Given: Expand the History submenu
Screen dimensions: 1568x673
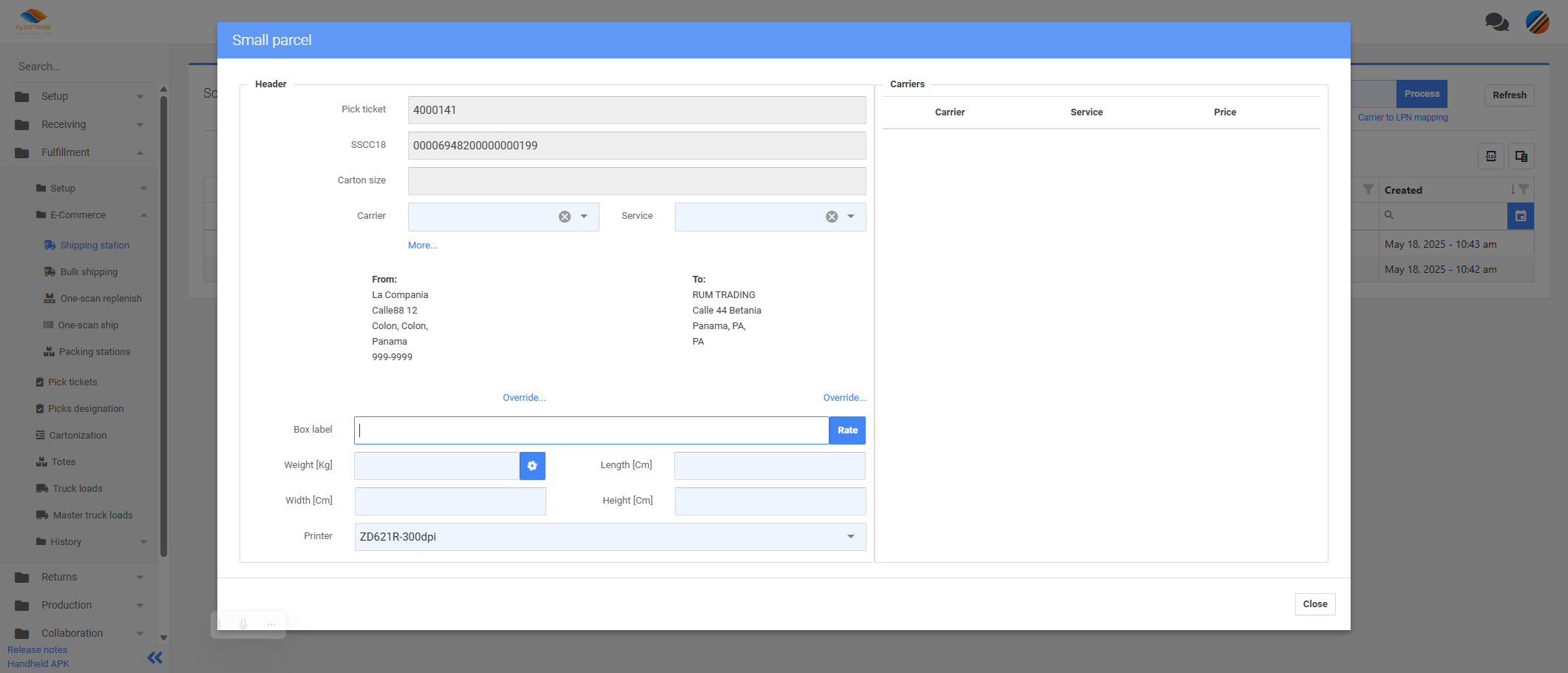Looking at the screenshot, I should point(92,542).
